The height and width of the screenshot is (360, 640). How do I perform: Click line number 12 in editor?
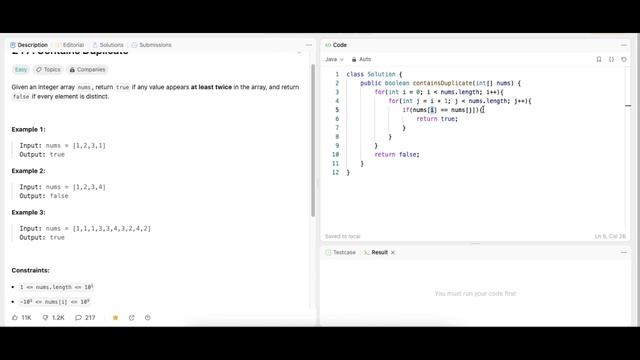(x=336, y=172)
